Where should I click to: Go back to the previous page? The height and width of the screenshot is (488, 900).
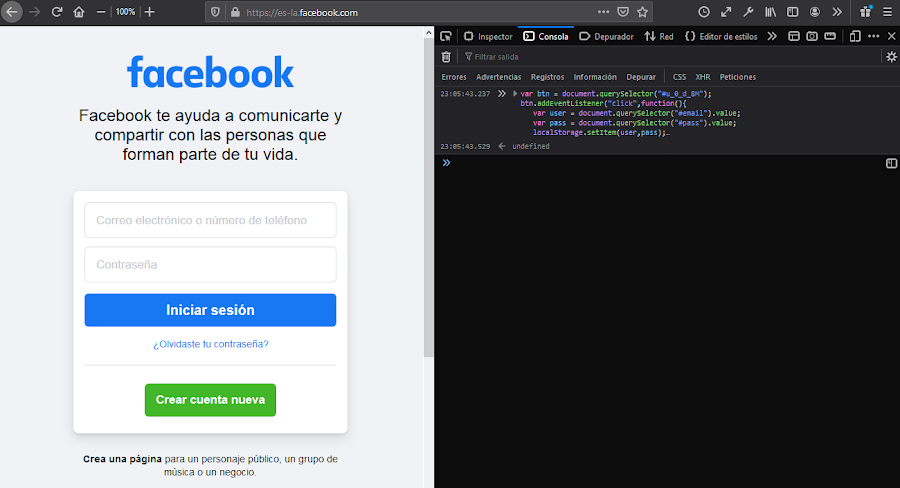click(11, 12)
